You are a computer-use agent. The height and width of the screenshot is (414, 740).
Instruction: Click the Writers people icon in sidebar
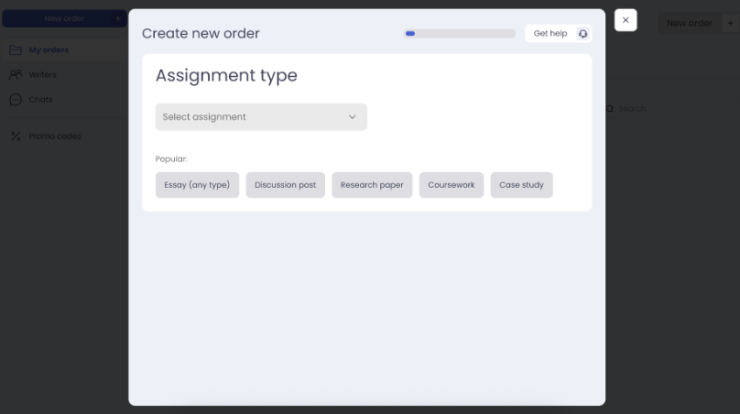(x=15, y=75)
